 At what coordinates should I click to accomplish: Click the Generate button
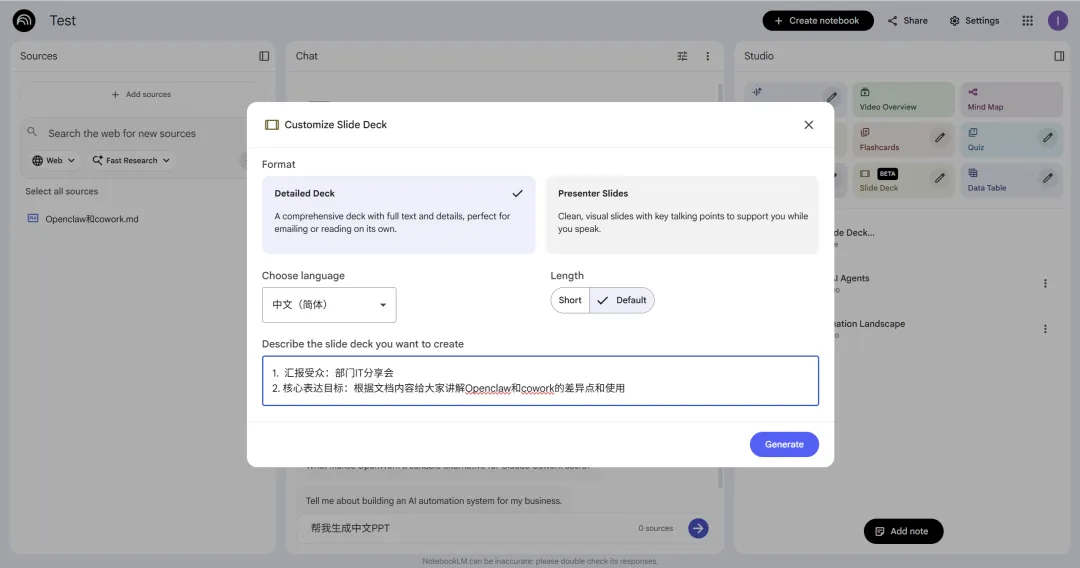point(784,444)
